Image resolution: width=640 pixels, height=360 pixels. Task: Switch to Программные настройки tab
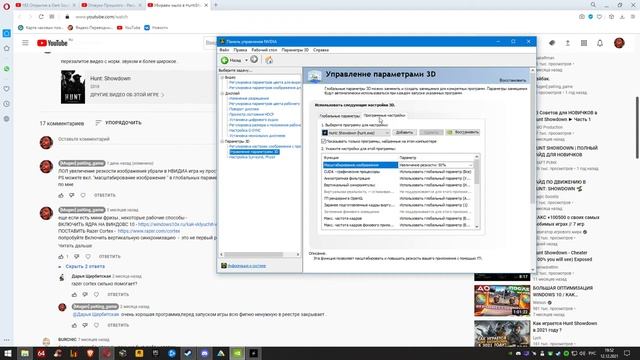[384, 116]
